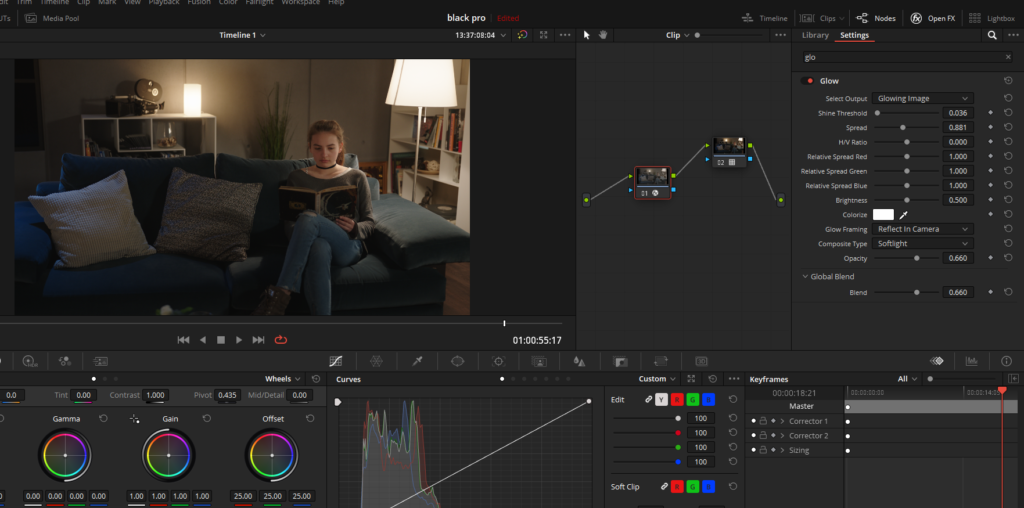Click the viewer expand fullscreen icon
This screenshot has width=1024, height=508.
click(543, 35)
